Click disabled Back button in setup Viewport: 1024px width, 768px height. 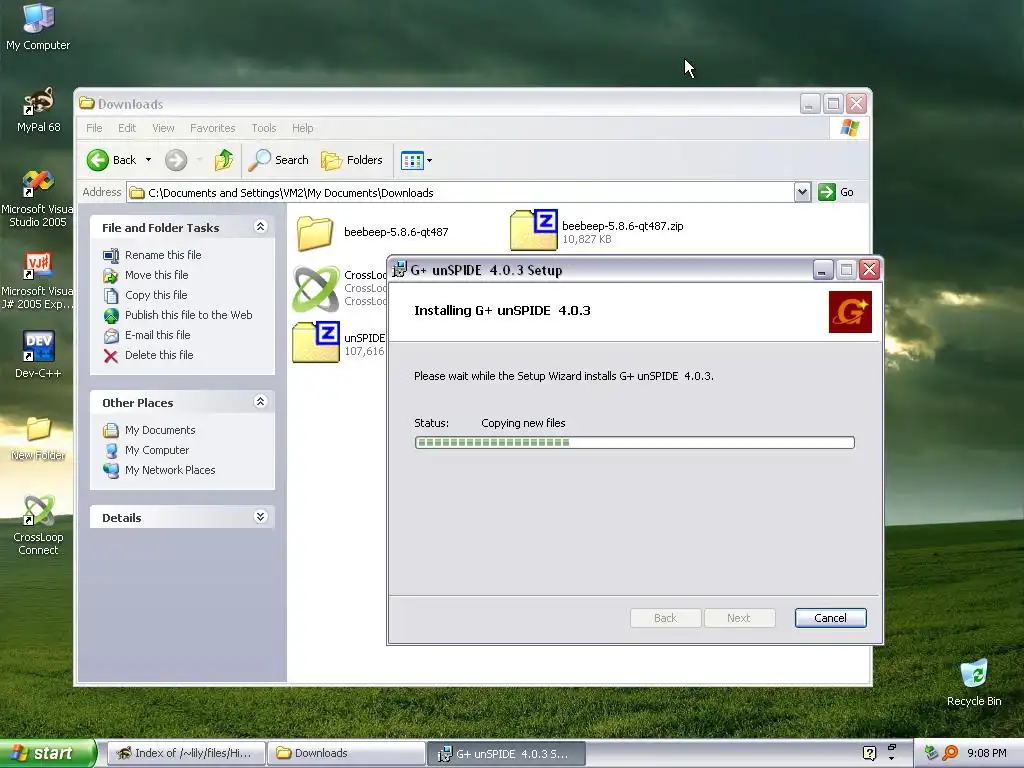(x=665, y=618)
